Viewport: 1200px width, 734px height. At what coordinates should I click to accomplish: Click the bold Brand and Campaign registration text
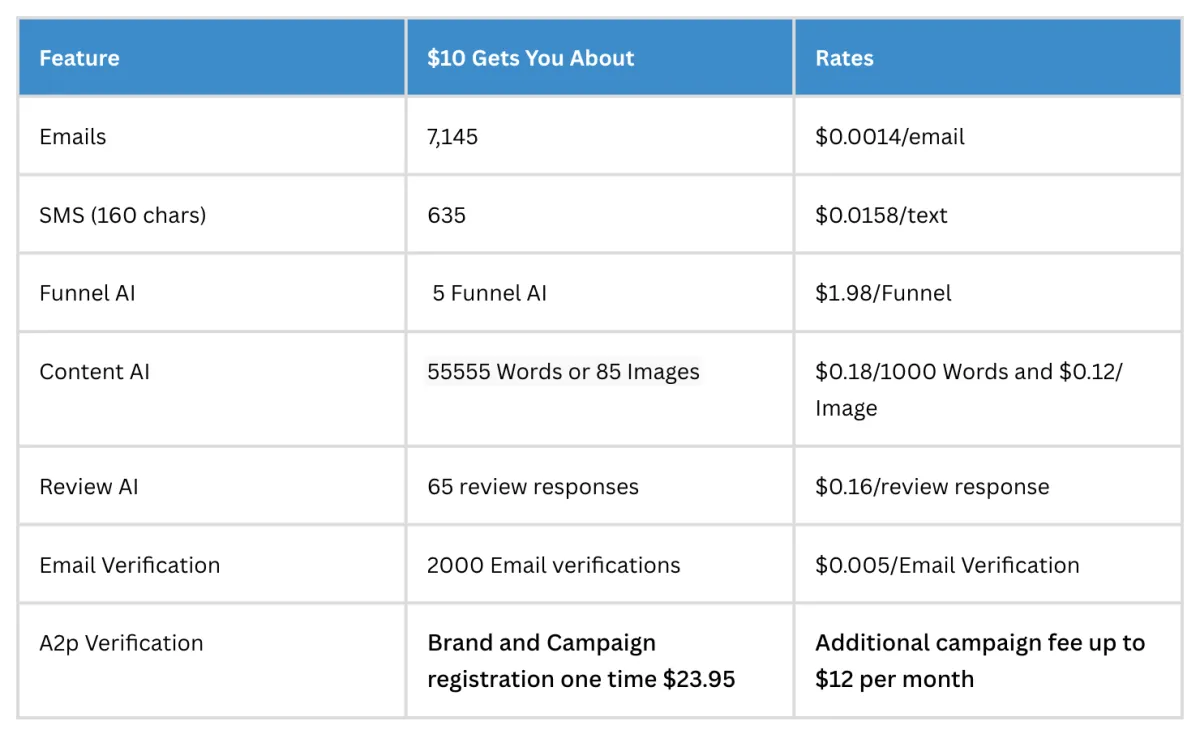(x=581, y=660)
